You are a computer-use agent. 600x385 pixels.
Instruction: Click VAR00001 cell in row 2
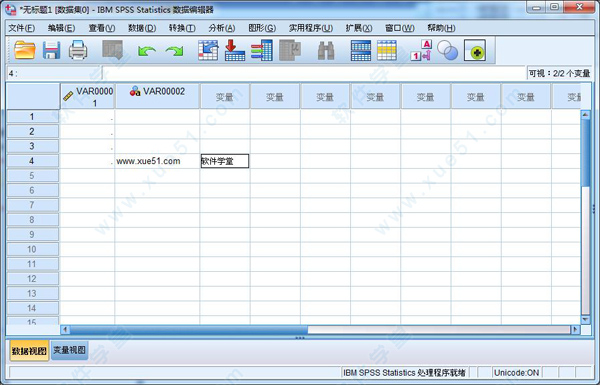[88, 132]
